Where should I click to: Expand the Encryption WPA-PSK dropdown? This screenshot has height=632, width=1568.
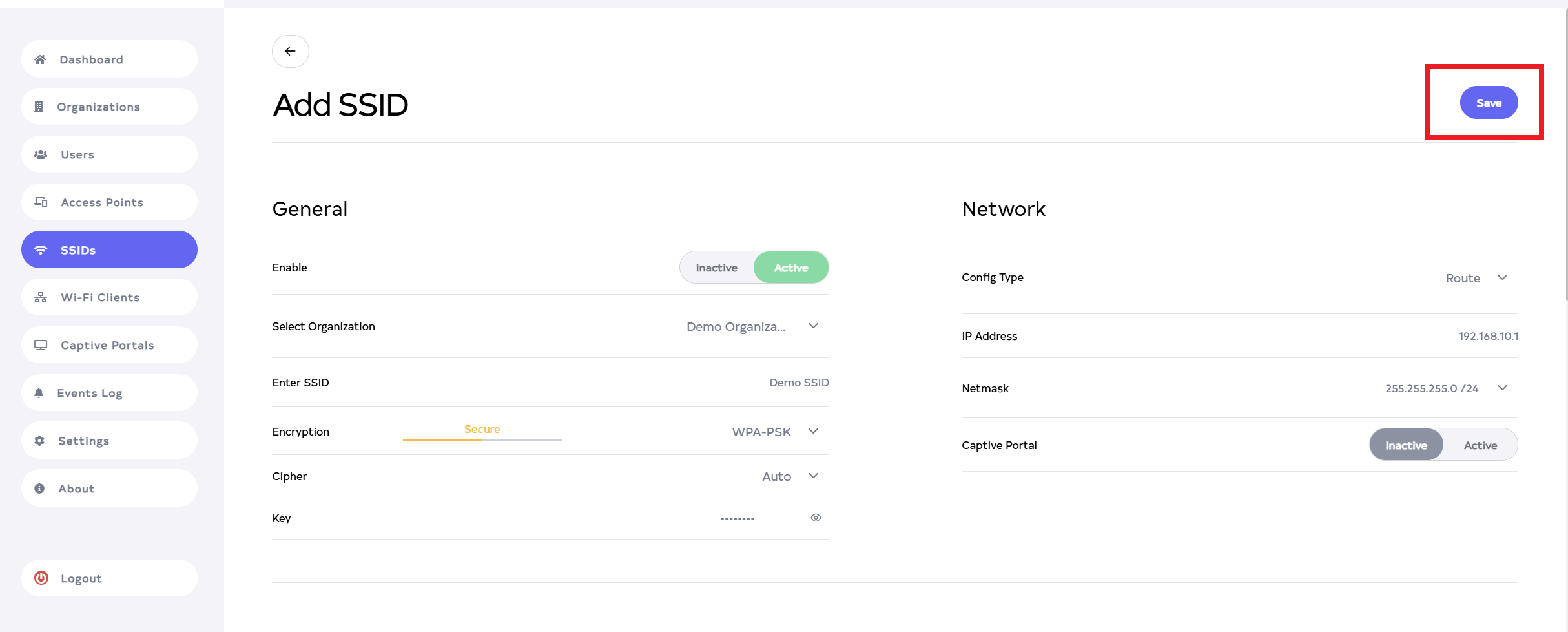click(774, 432)
